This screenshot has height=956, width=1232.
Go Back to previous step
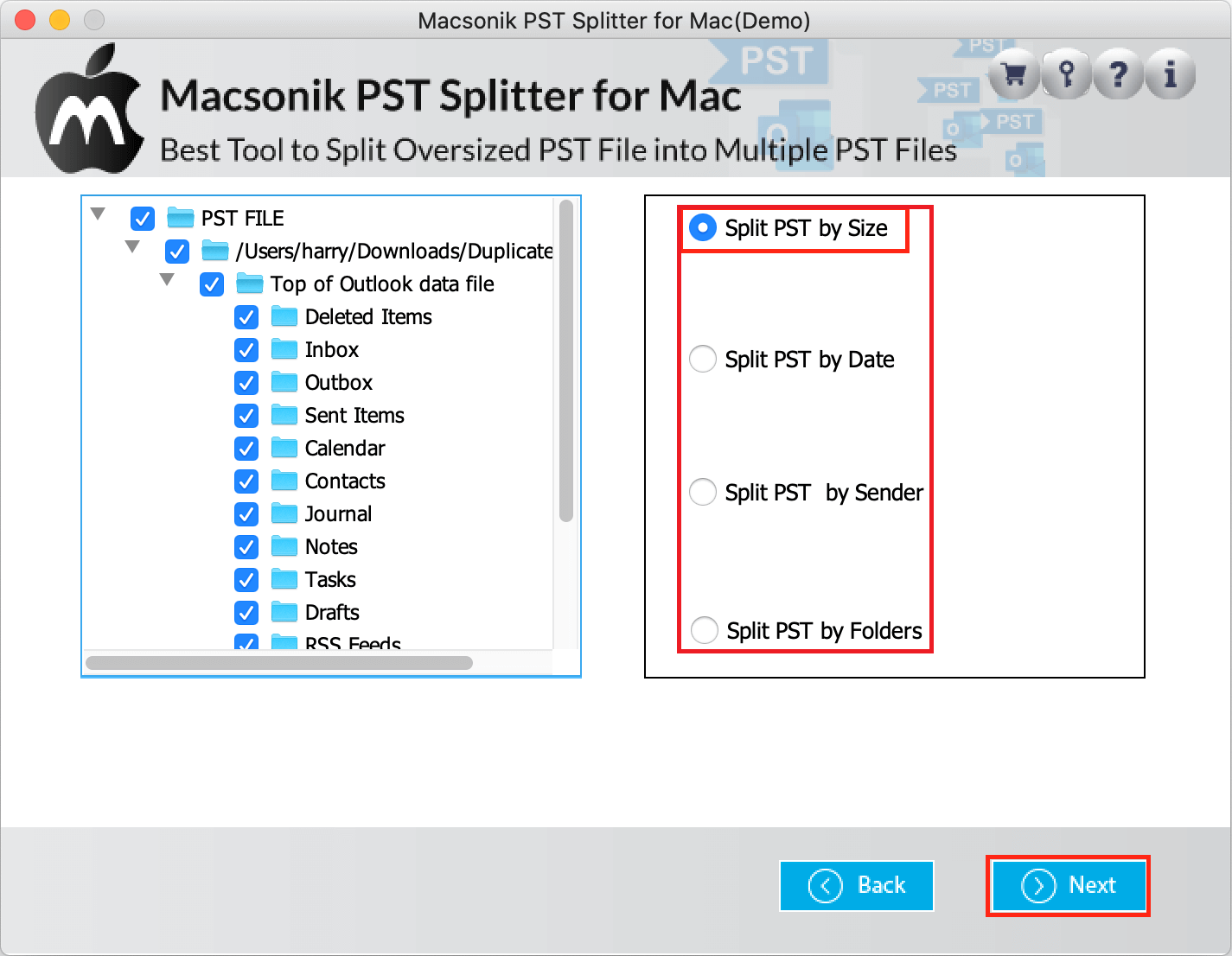coord(856,885)
